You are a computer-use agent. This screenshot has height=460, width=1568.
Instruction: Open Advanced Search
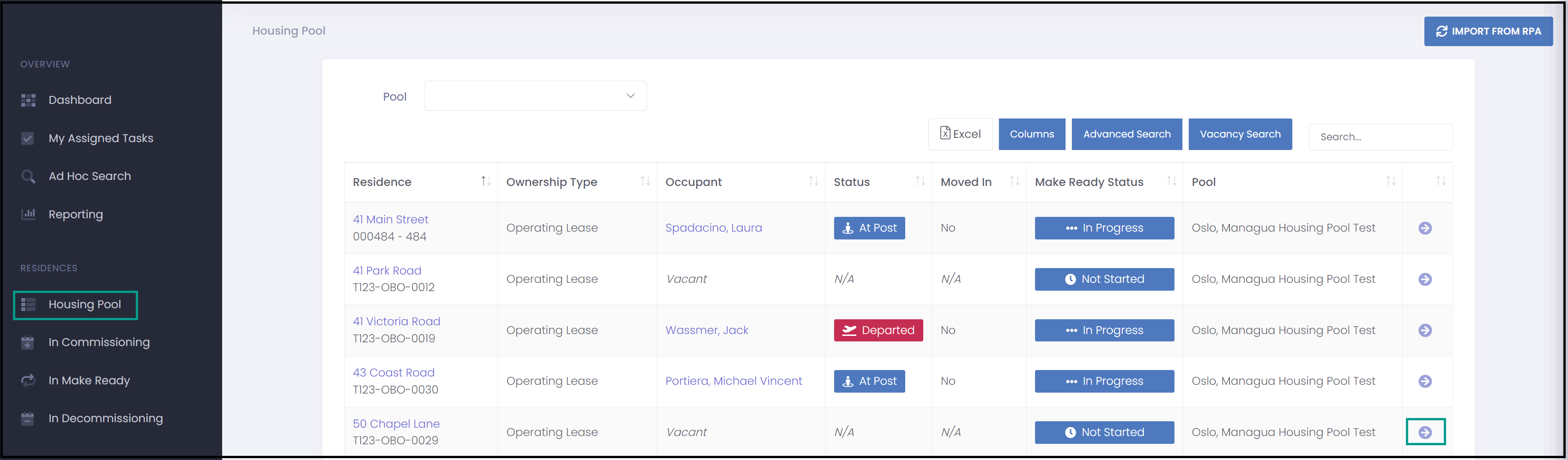(x=1126, y=134)
